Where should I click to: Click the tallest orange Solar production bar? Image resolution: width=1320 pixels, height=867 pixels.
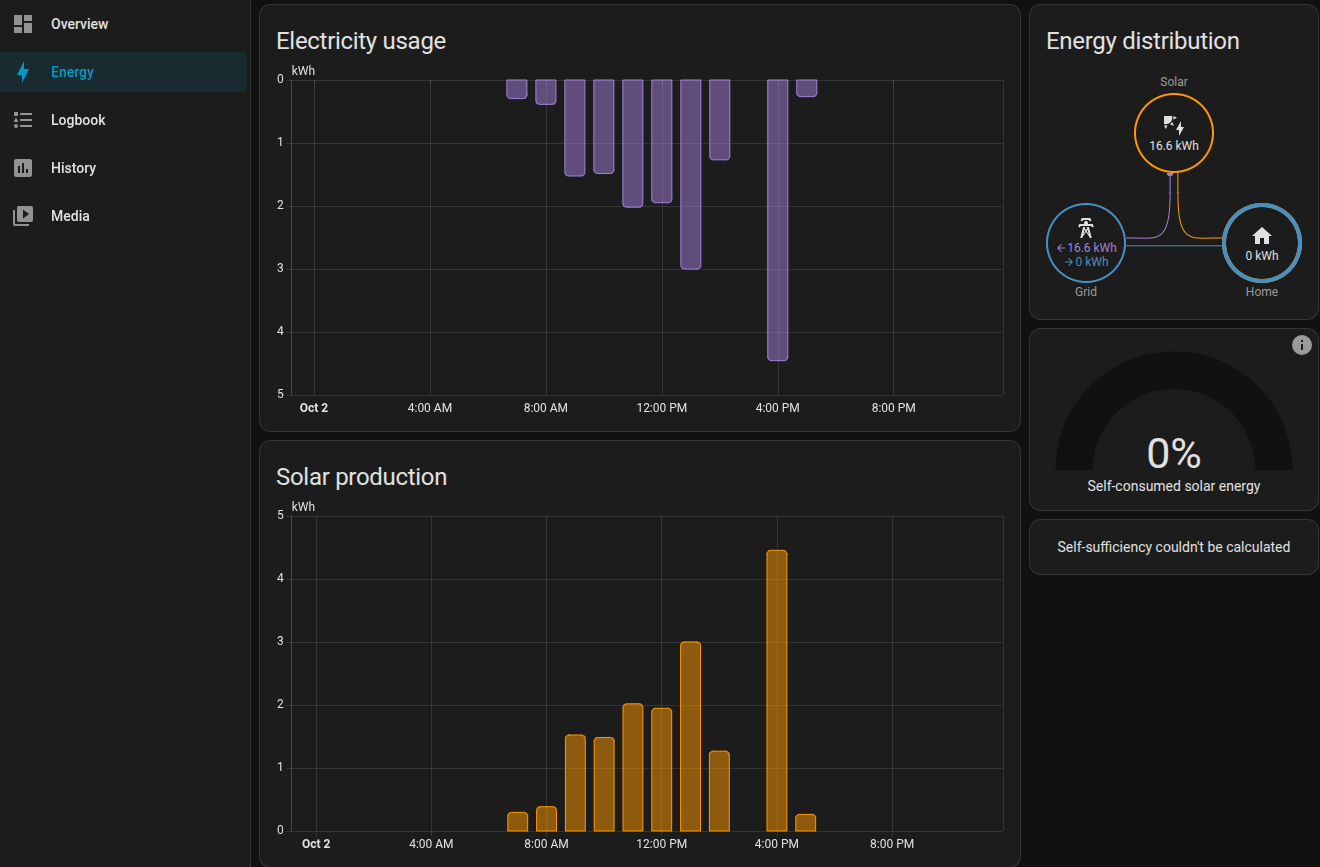point(776,690)
